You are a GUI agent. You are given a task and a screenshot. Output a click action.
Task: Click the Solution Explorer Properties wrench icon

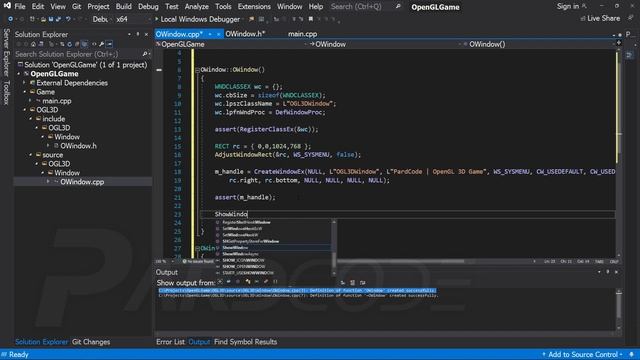coord(101,44)
